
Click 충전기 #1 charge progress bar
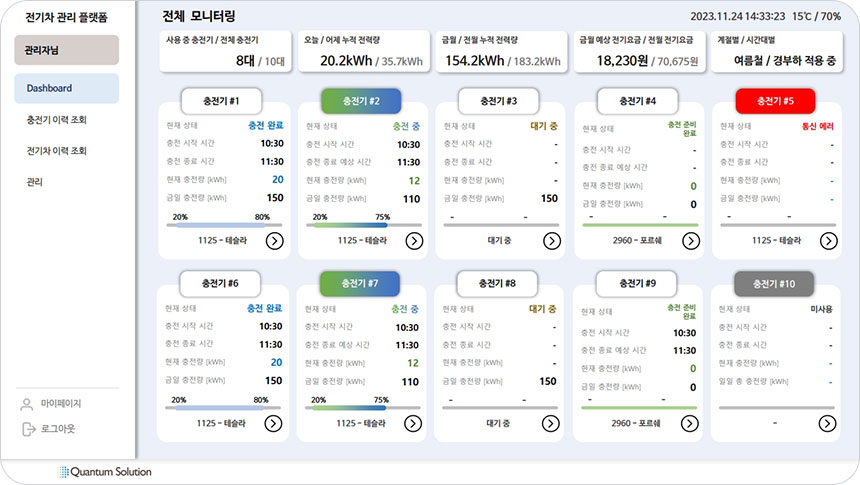click(x=221, y=225)
